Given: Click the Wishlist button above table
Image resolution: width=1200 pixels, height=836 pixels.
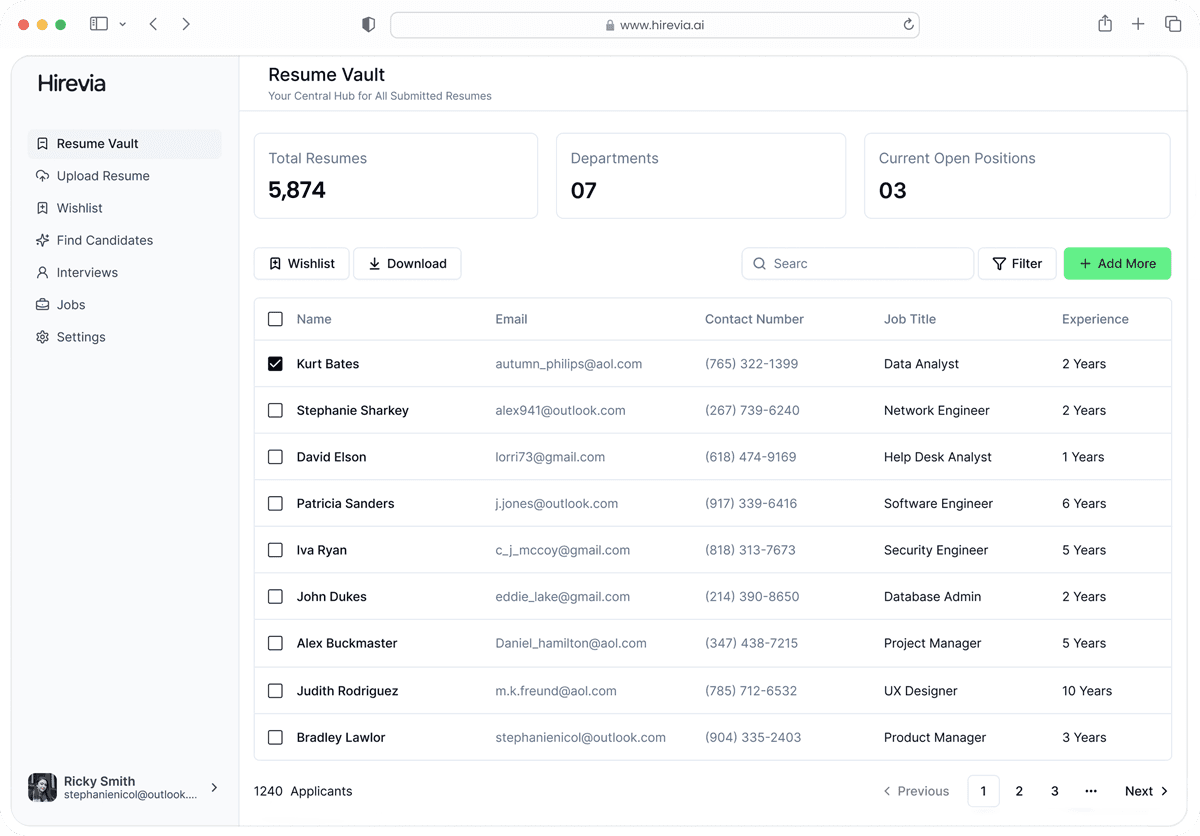Looking at the screenshot, I should pos(301,264).
